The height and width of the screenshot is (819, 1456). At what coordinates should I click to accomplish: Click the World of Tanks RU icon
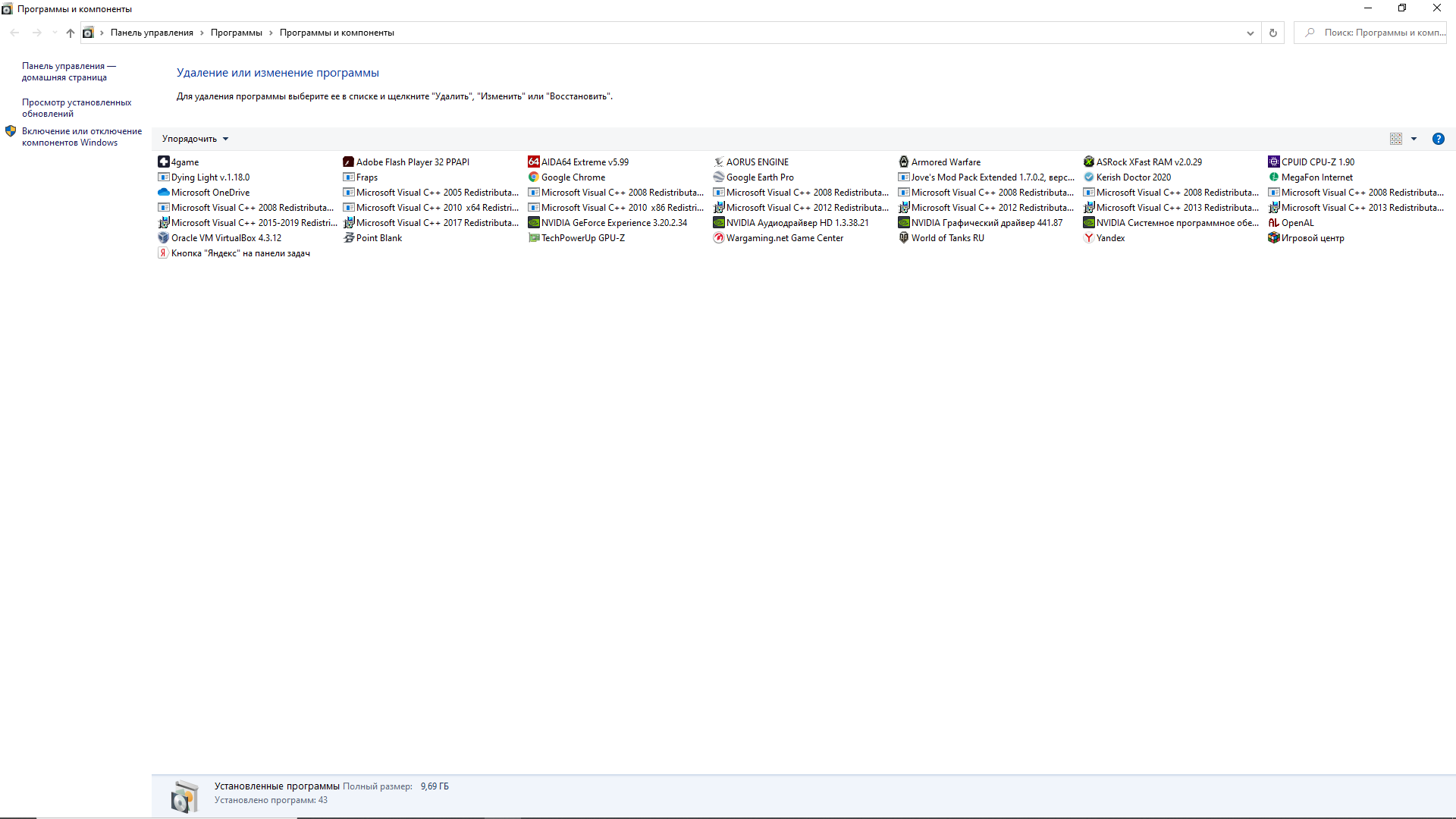[x=903, y=237]
